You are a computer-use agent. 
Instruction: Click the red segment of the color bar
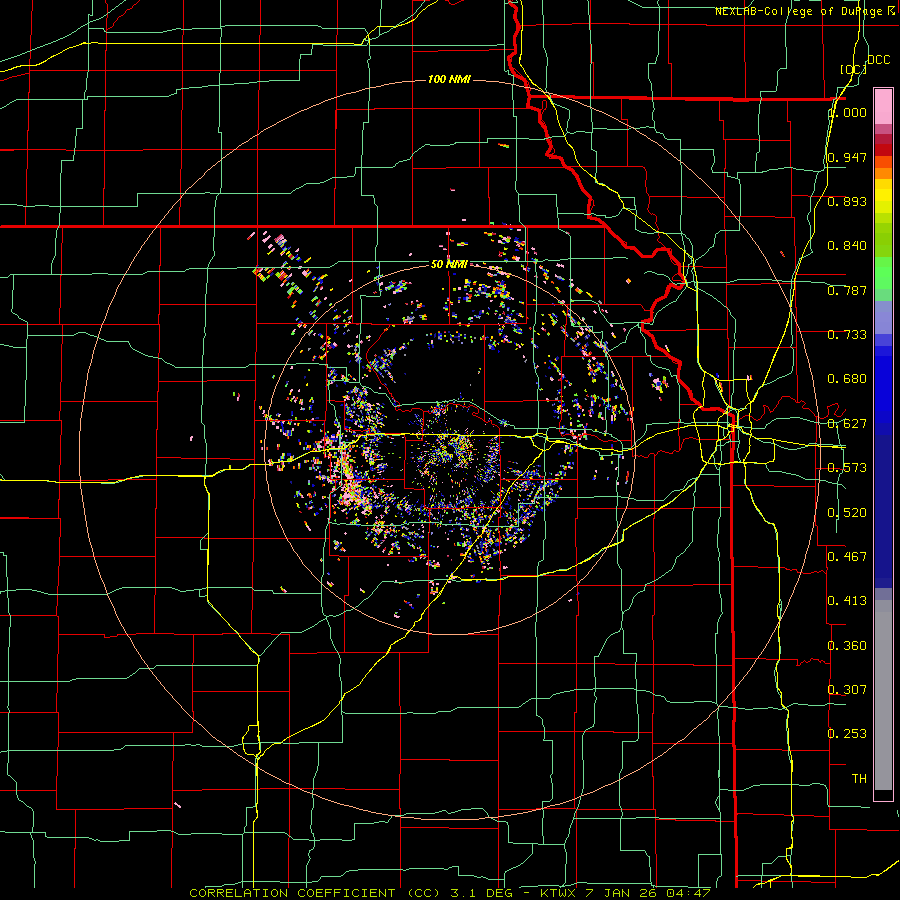[883, 150]
